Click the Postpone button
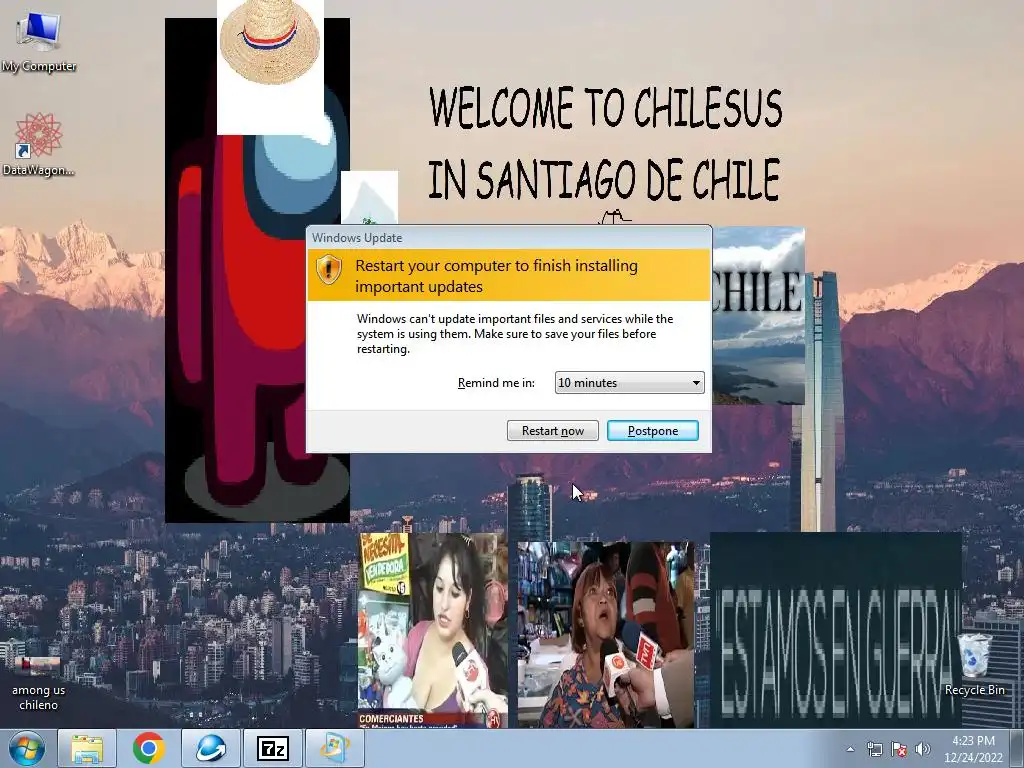1024x768 pixels. click(x=652, y=430)
